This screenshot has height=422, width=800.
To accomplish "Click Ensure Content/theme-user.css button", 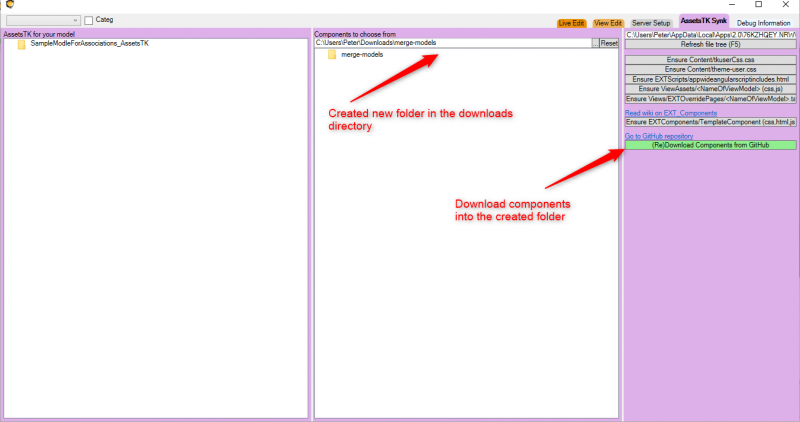I will 710,69.
